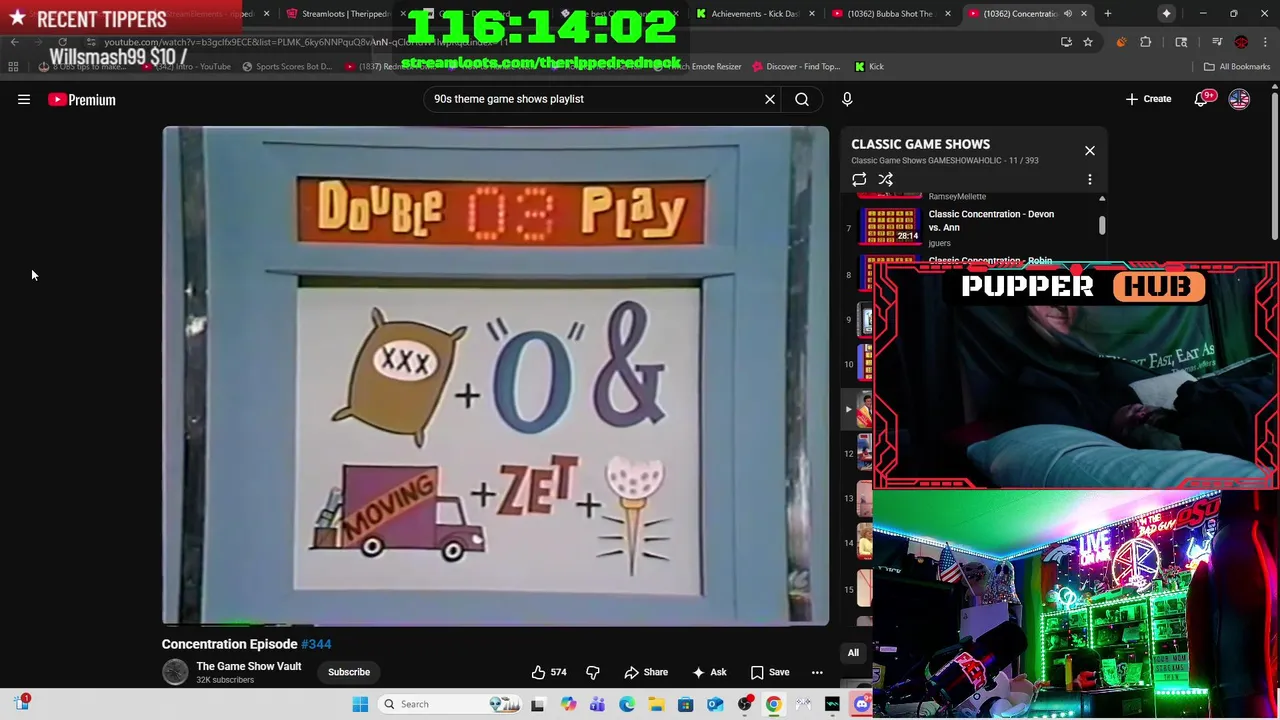Viewport: 1280px width, 720px height.
Task: Open Discover - Find Top bookmark
Action: 796,67
